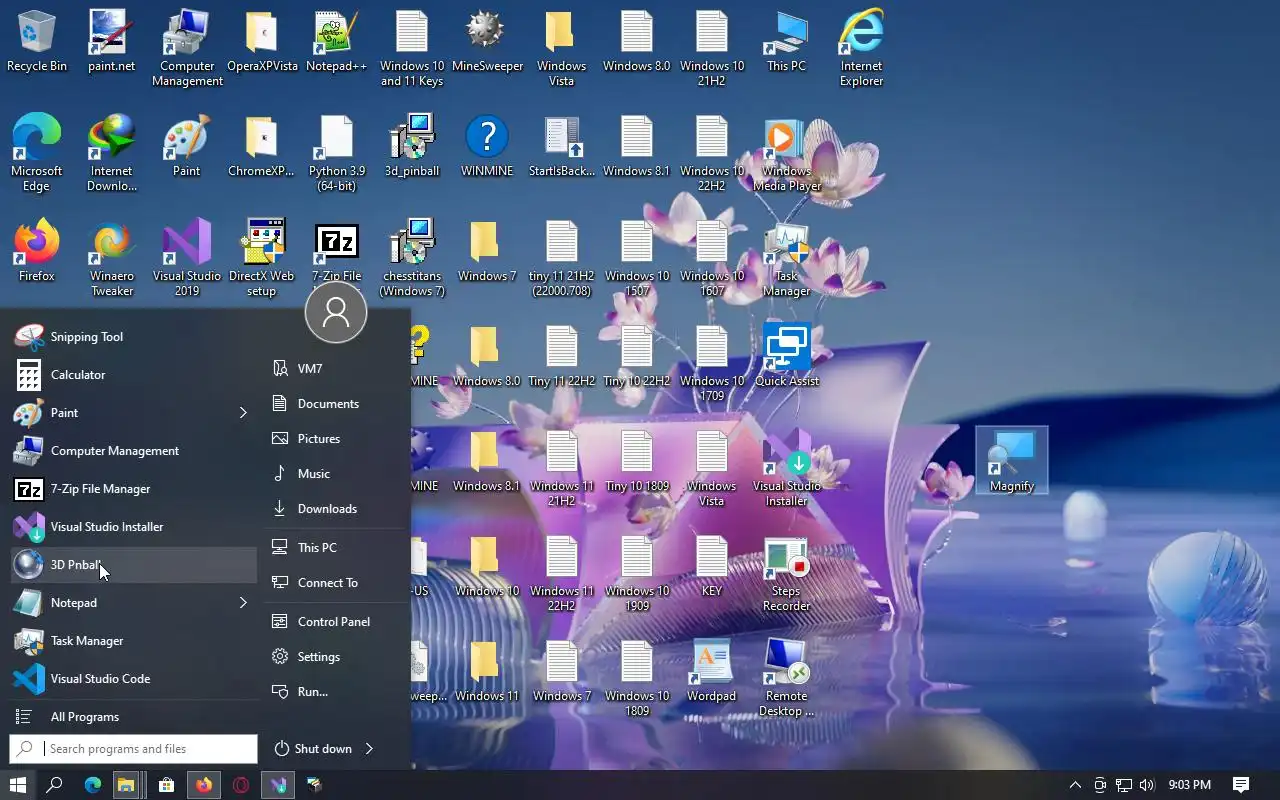The height and width of the screenshot is (800, 1280).
Task: Launch Wordpad from the desktop
Action: point(711,671)
